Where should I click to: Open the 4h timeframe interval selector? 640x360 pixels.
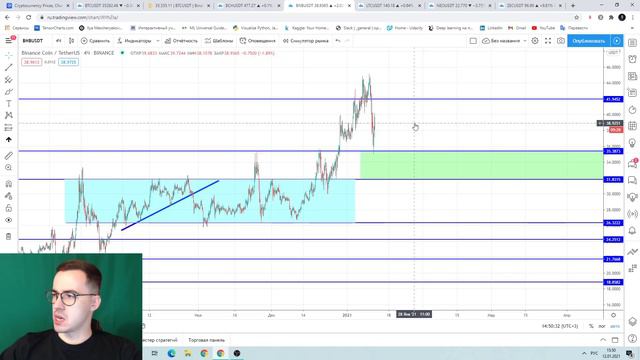point(58,41)
